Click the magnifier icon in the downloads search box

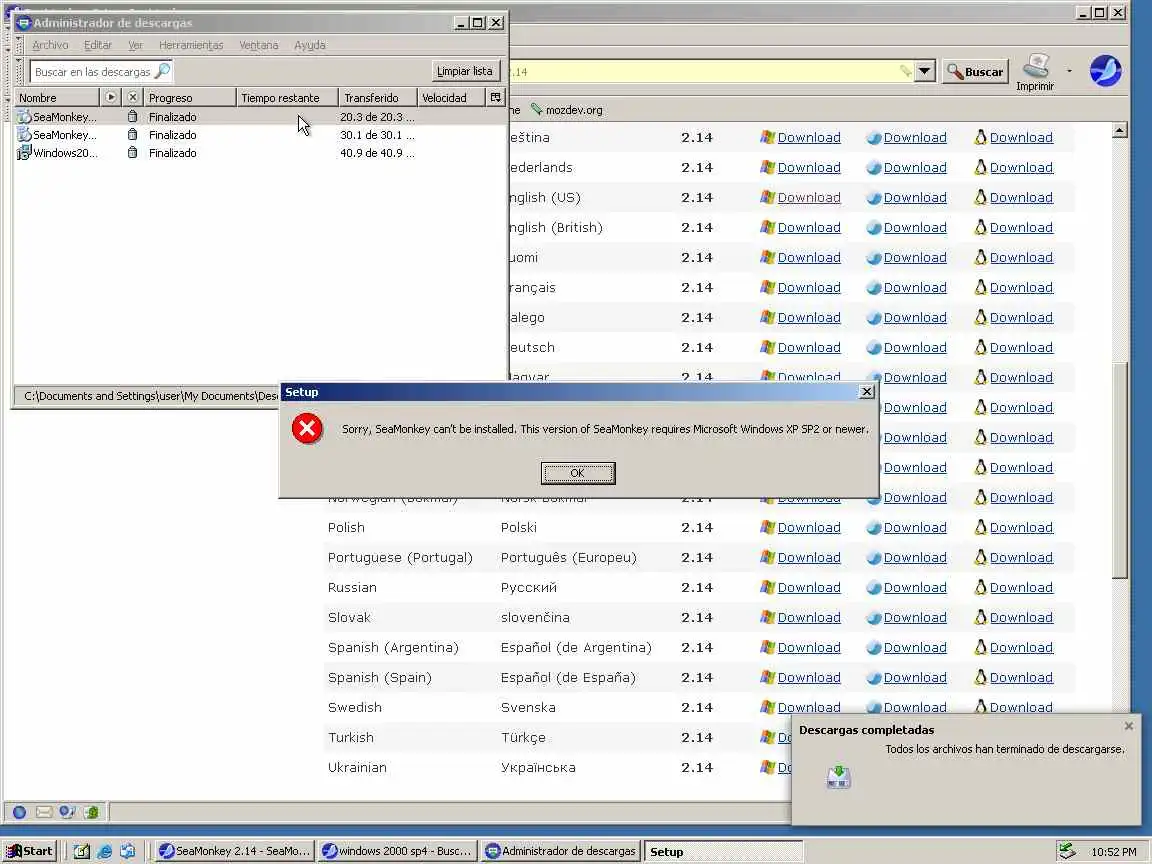pyautogui.click(x=162, y=71)
